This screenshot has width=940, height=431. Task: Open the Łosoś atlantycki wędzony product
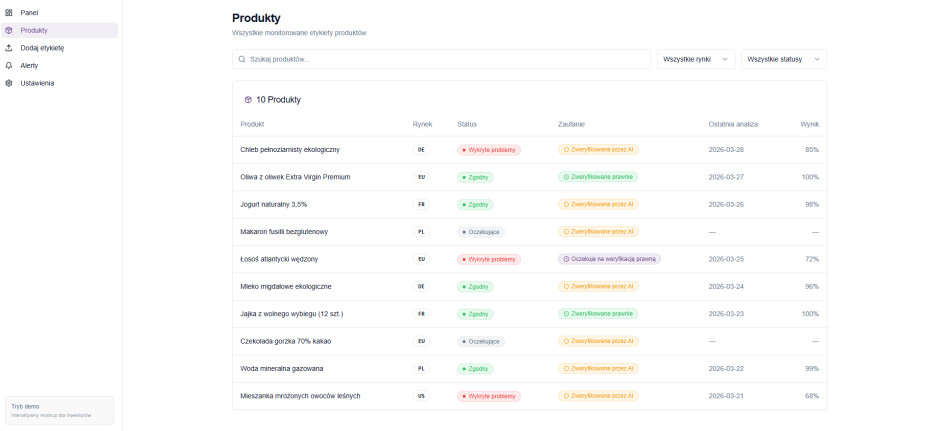coord(279,259)
